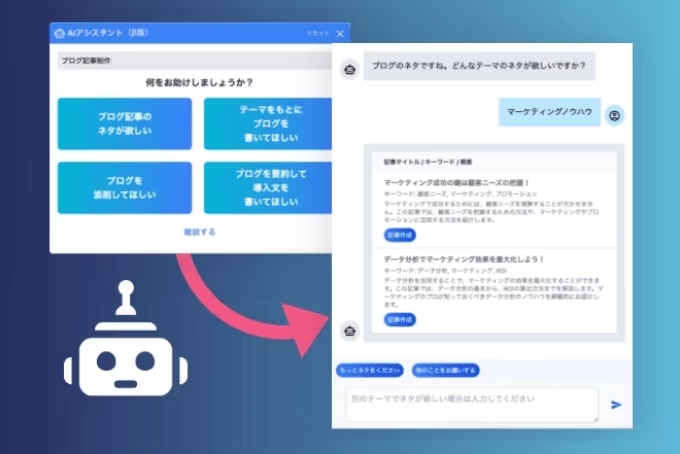680x454 pixels.
Task: Click the リセット reset link in header
Action: [316, 34]
